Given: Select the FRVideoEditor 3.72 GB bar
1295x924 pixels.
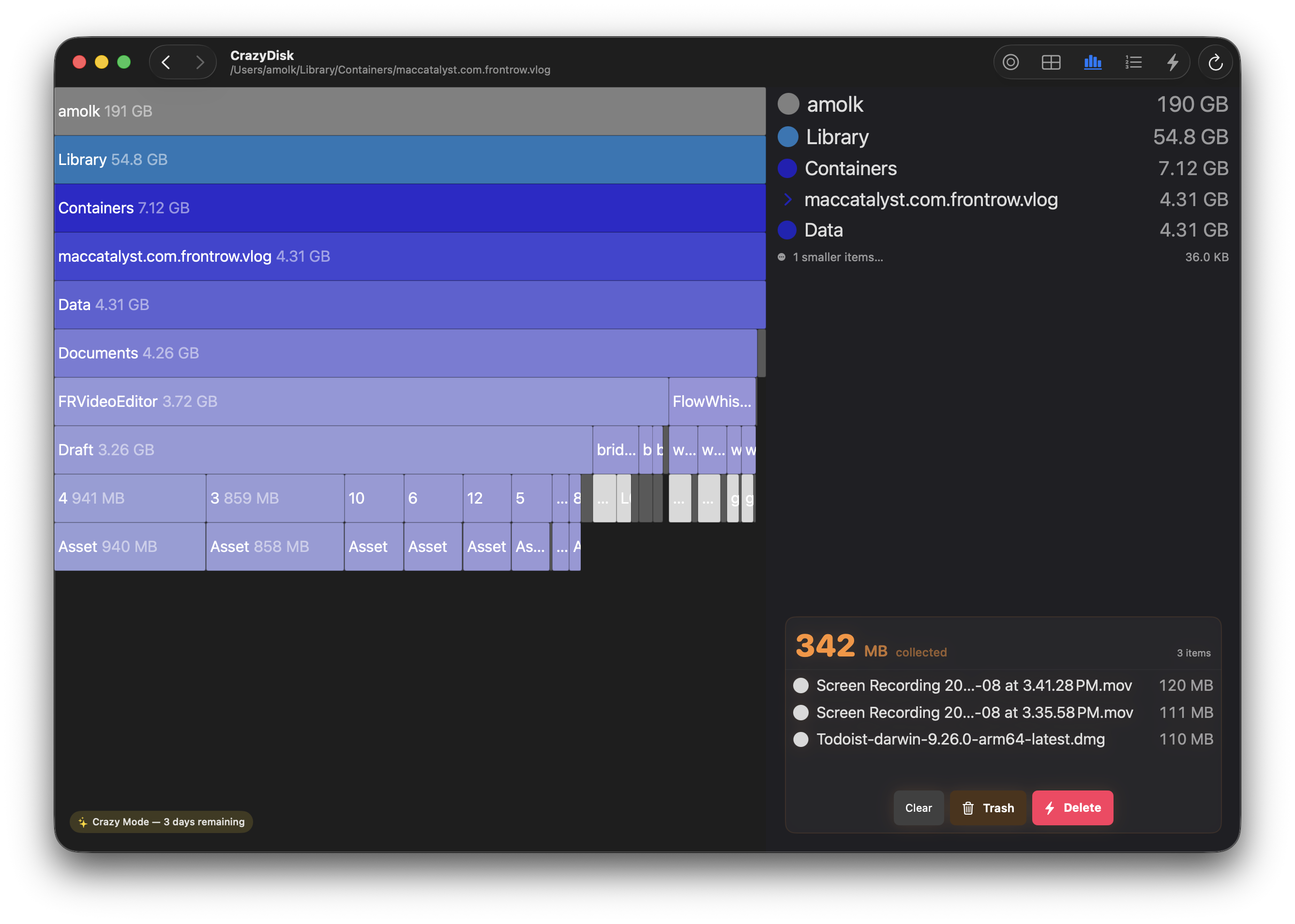Looking at the screenshot, I should [x=361, y=402].
